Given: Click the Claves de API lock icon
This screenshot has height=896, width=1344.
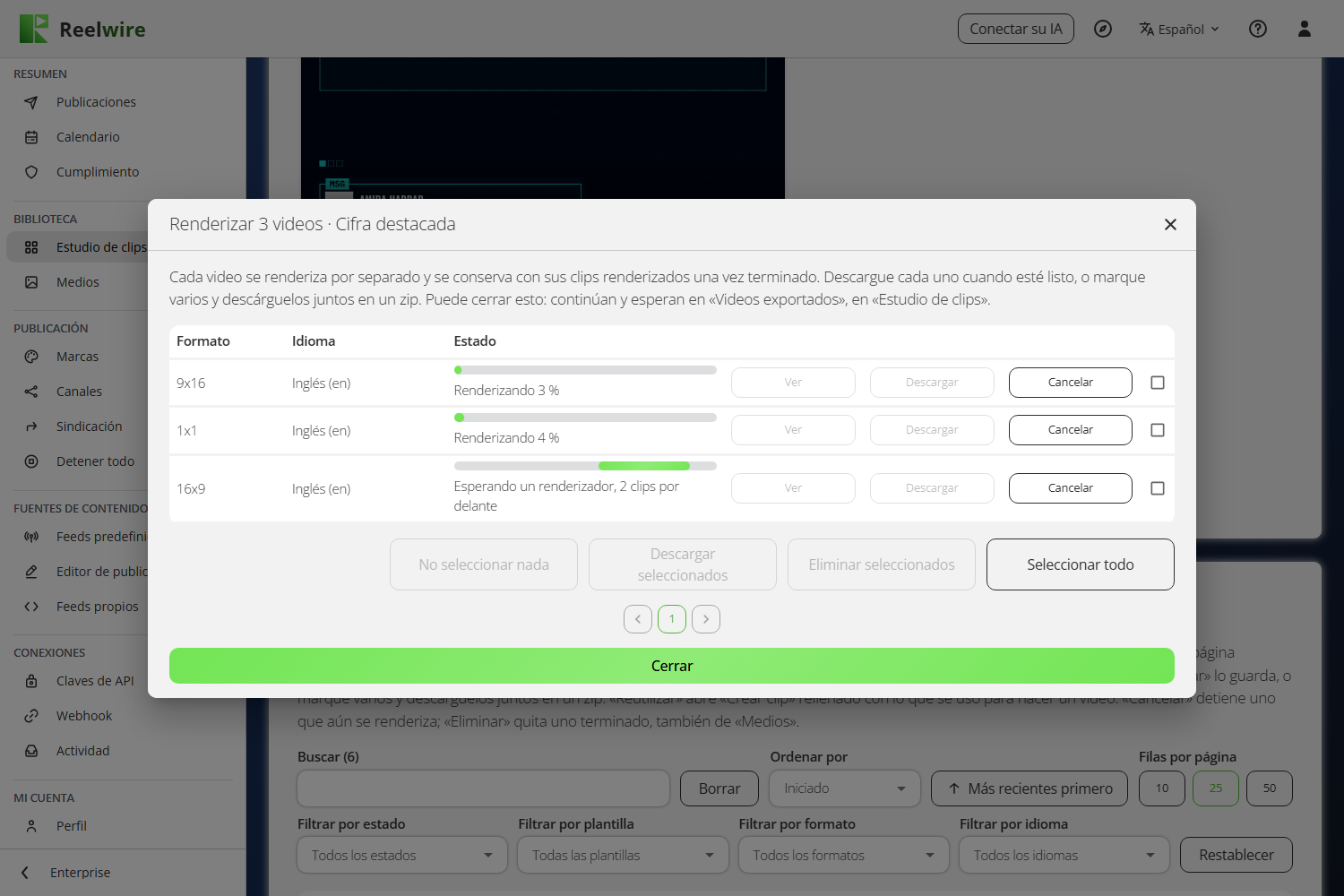Looking at the screenshot, I should (31, 681).
